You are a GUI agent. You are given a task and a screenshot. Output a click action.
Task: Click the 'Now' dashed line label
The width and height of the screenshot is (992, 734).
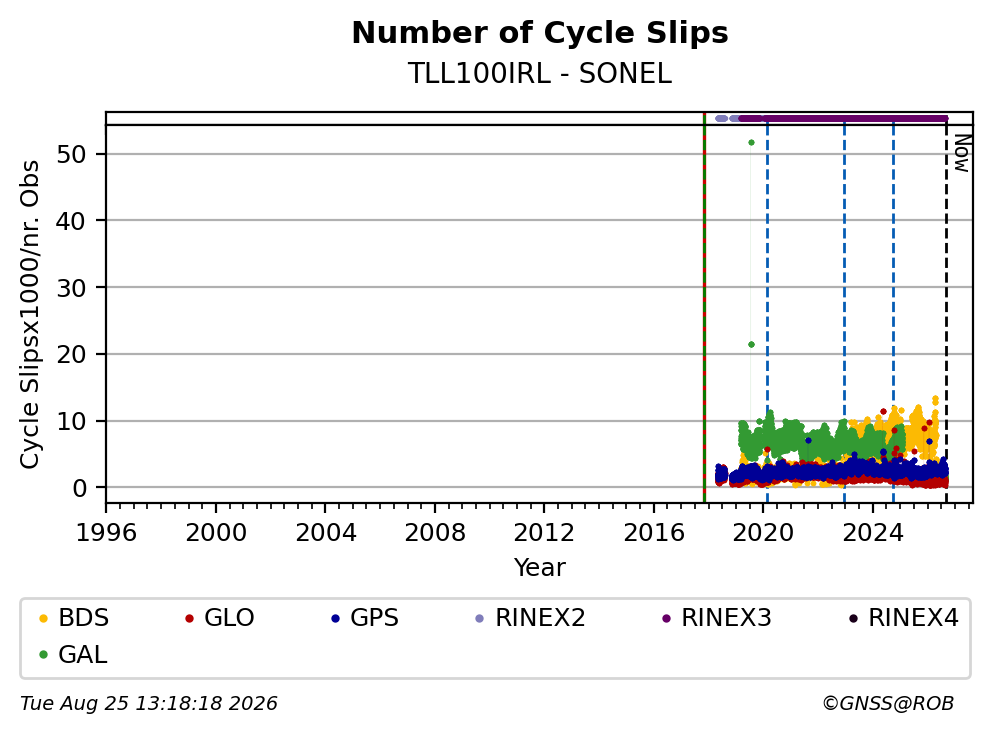point(962,153)
